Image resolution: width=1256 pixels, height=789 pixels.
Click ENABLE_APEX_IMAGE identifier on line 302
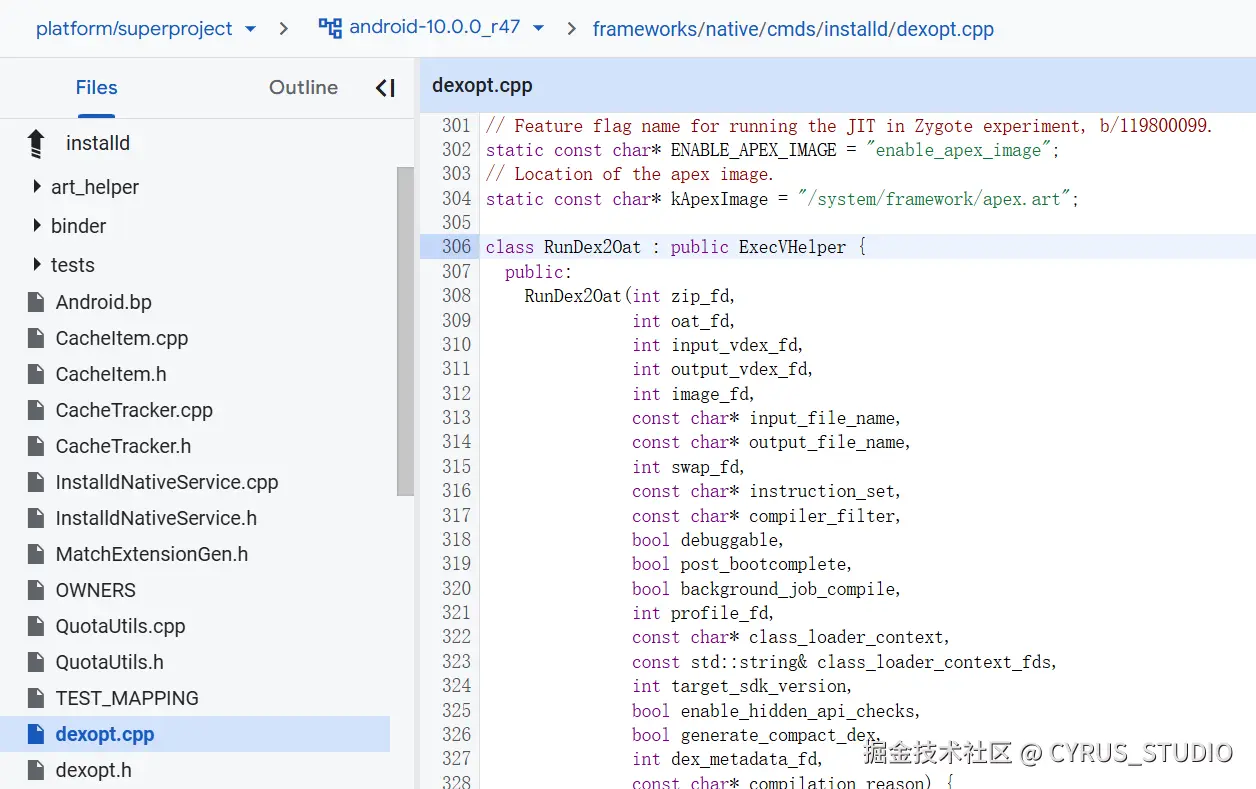753,150
